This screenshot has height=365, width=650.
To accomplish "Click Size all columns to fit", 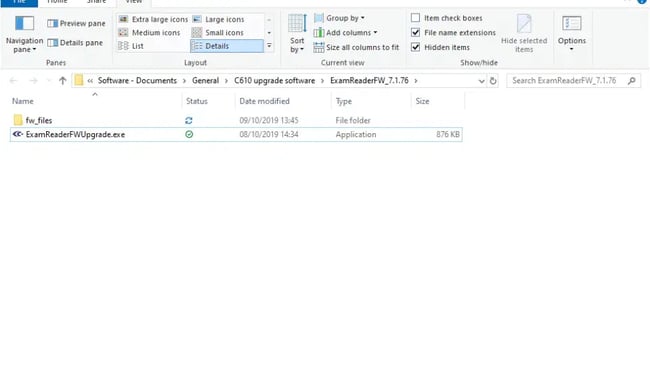I will click(x=356, y=48).
